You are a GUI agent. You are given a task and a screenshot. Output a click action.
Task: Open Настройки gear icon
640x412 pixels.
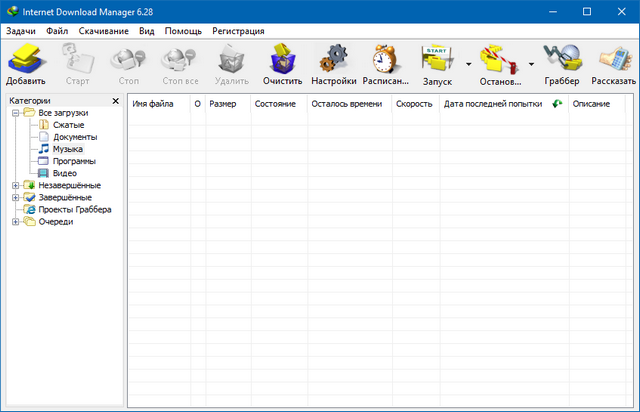pyautogui.click(x=333, y=58)
